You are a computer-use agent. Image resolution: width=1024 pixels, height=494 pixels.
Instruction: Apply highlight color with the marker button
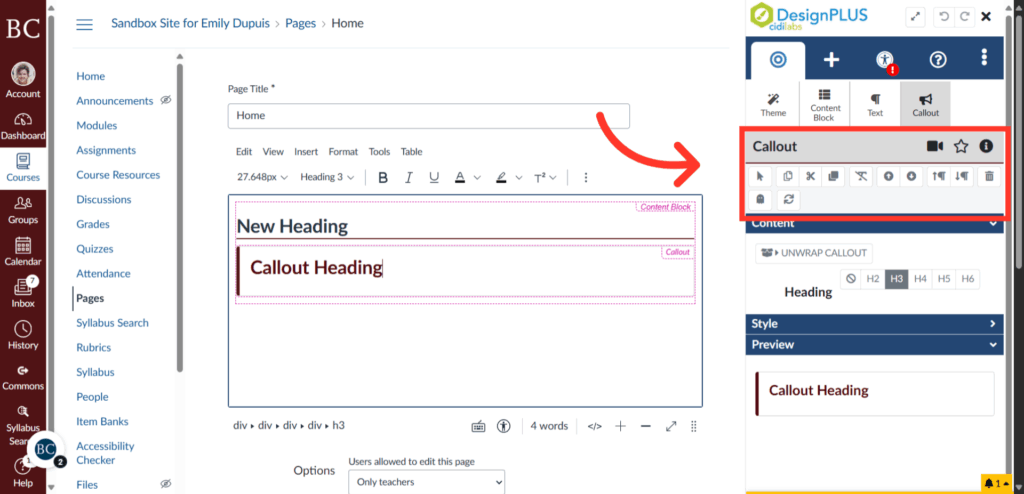pos(501,177)
